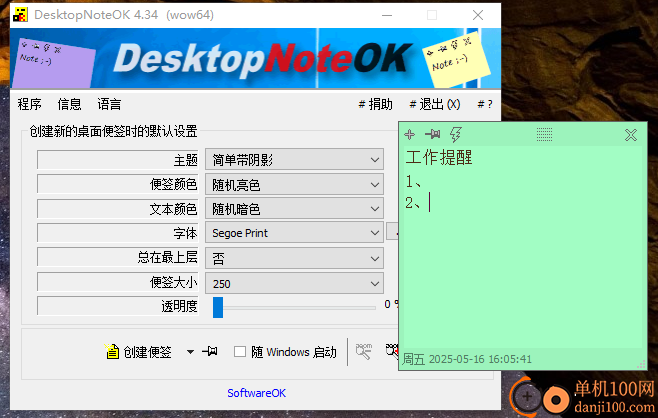Click the pushpin icon beside 创建便签
This screenshot has height=418, width=658.
point(210,351)
